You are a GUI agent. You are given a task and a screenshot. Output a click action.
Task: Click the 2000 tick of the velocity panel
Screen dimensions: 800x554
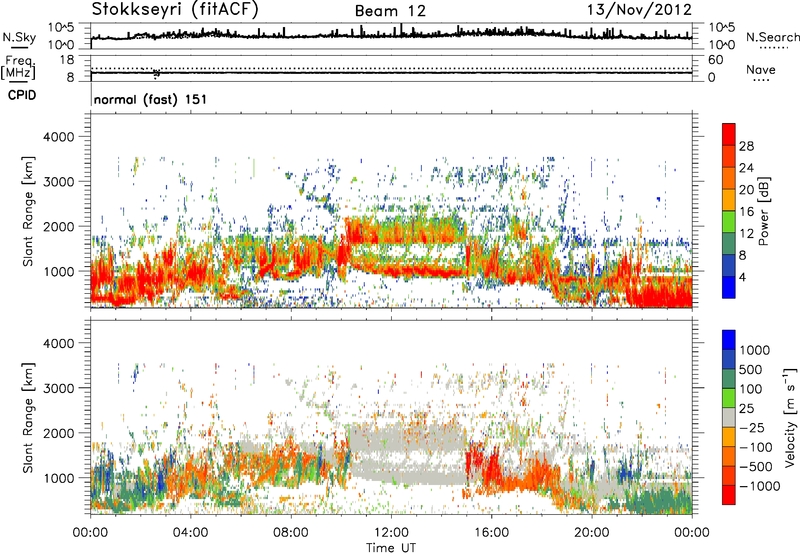tap(58, 433)
